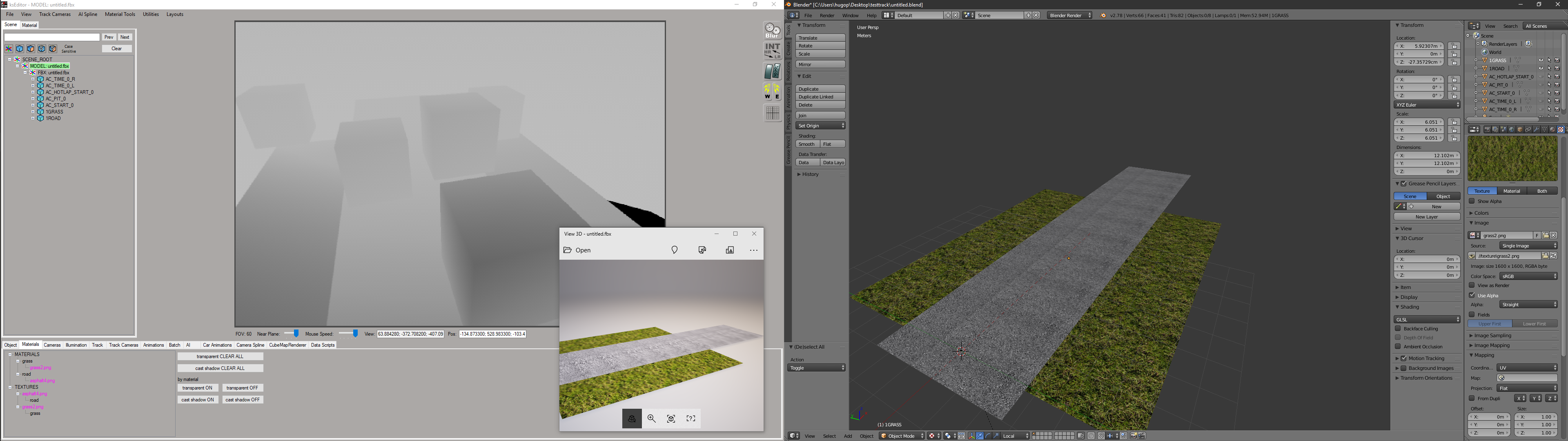1568x441 pixels.
Task: Toggle the grid icon in ksEditor
Action: 773,113
